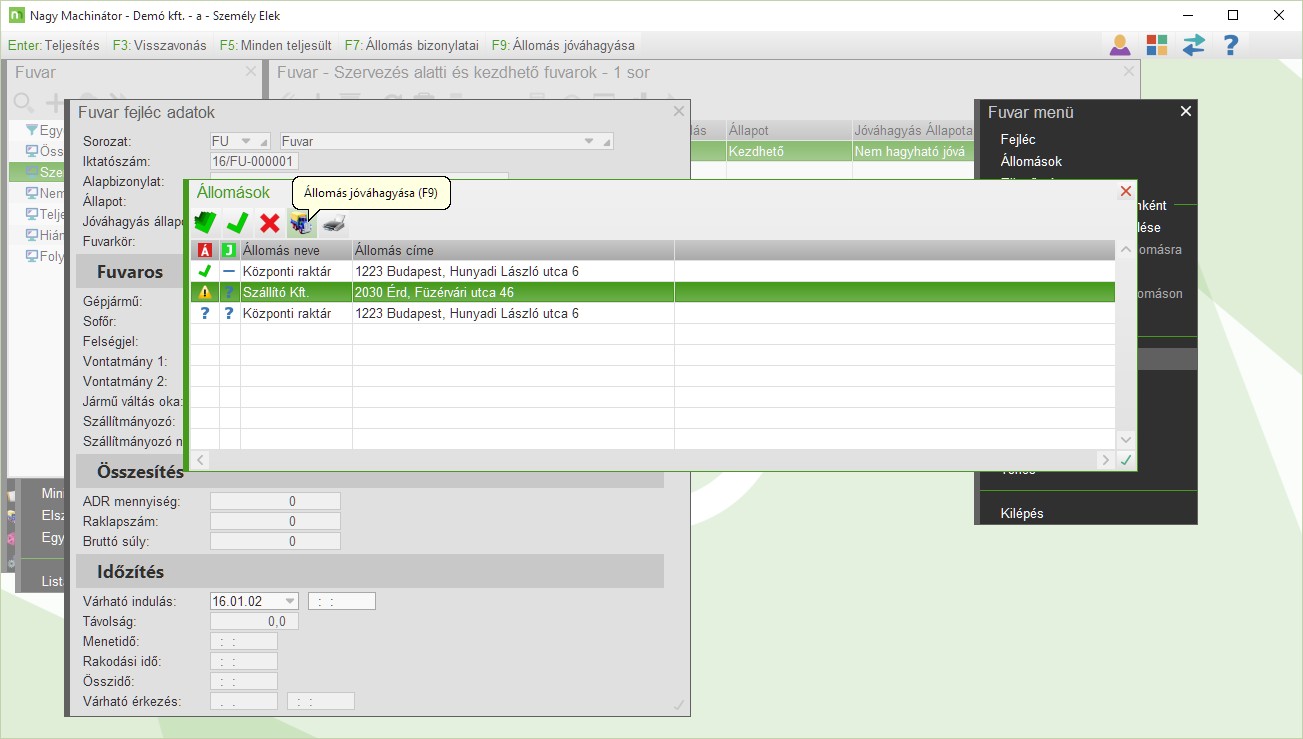Select Kilépés in Fuvar menü
Image resolution: width=1303 pixels, height=739 pixels.
pos(1022,513)
